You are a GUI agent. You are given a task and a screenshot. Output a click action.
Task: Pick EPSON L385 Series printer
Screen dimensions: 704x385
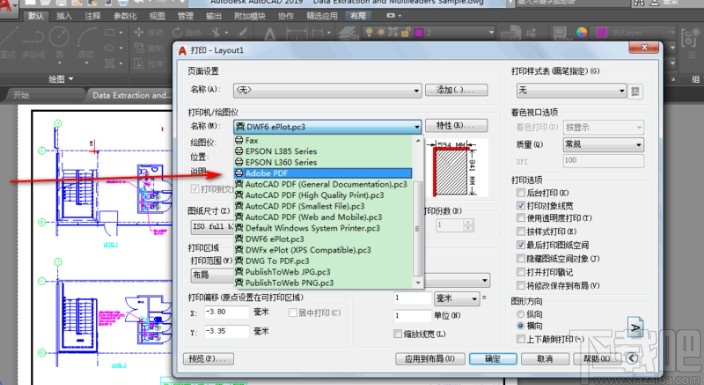(322, 151)
